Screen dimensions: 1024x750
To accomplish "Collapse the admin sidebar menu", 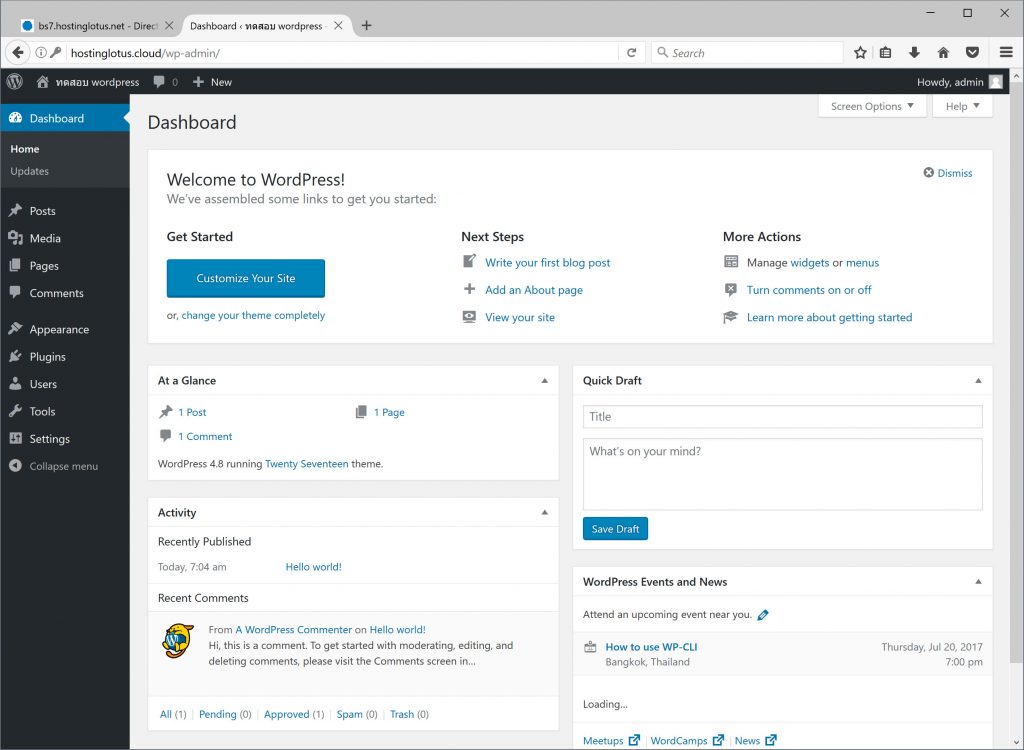I will (65, 466).
